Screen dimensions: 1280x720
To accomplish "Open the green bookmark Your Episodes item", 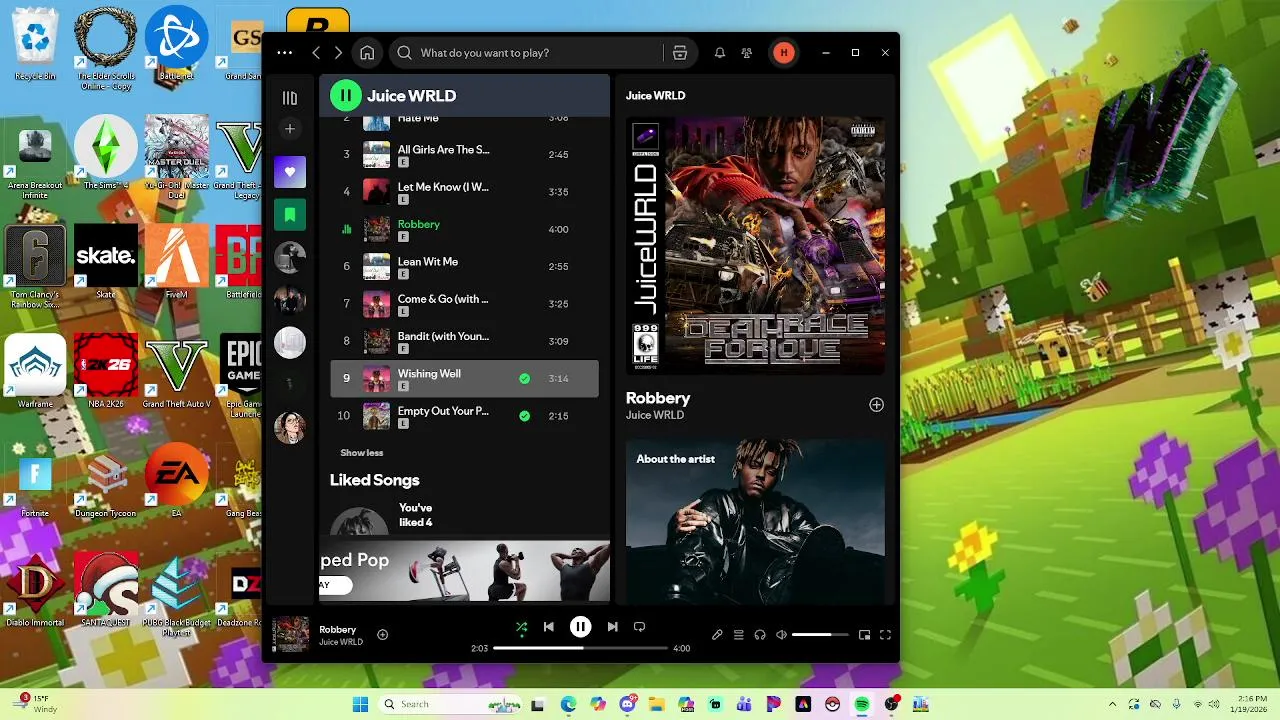I will pyautogui.click(x=290, y=214).
